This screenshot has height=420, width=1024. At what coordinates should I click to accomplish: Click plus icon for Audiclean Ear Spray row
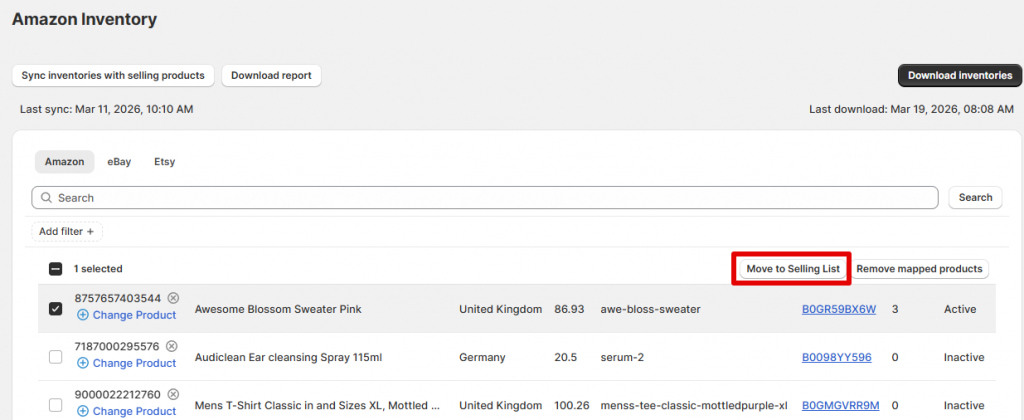pos(82,363)
